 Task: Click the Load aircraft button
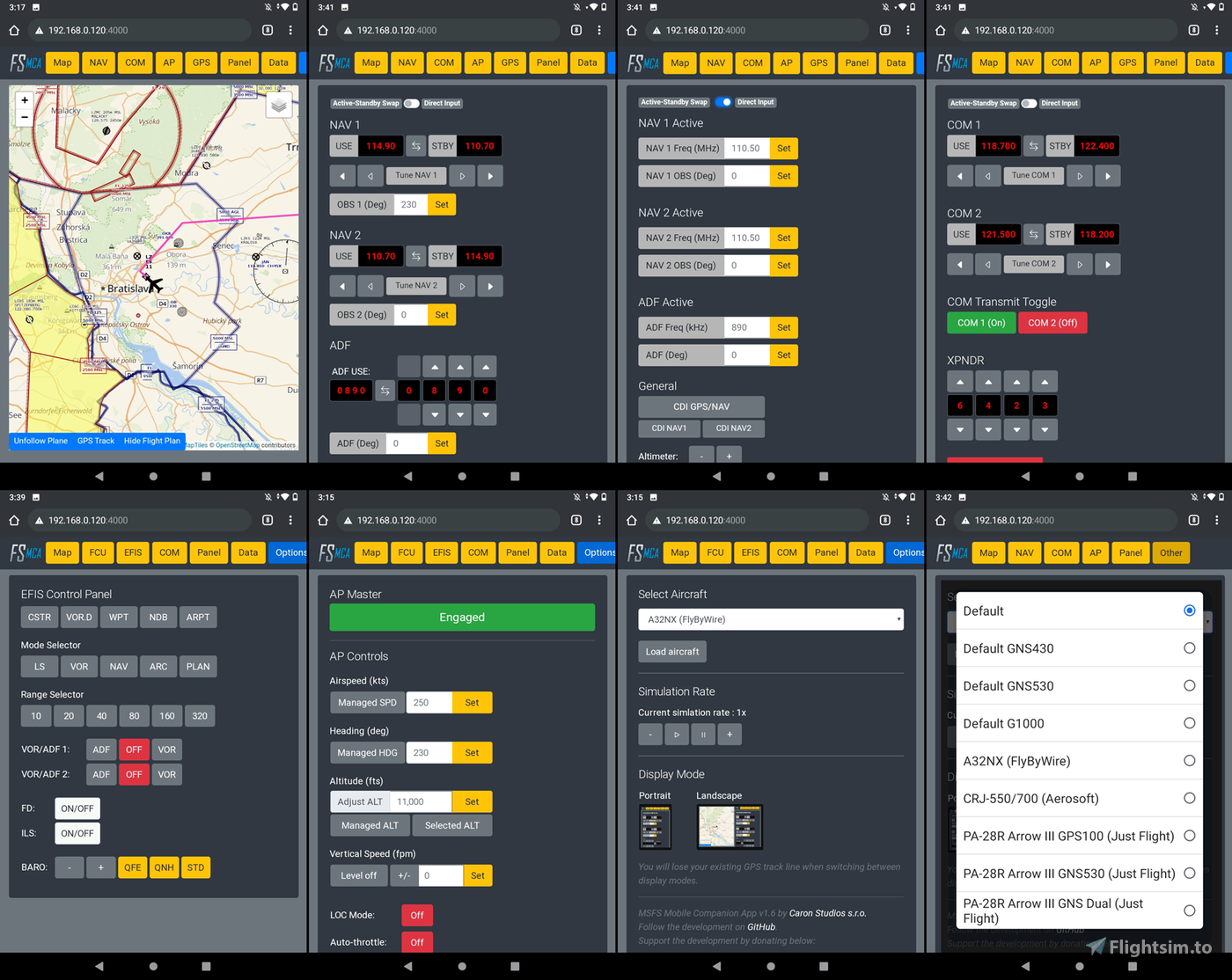pos(671,651)
